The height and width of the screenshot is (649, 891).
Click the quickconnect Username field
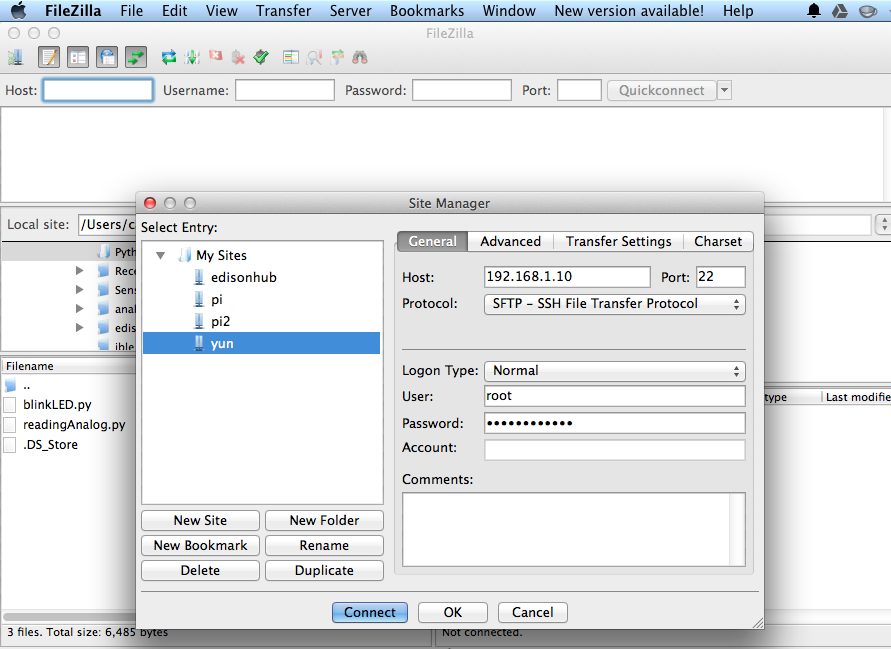(x=285, y=90)
